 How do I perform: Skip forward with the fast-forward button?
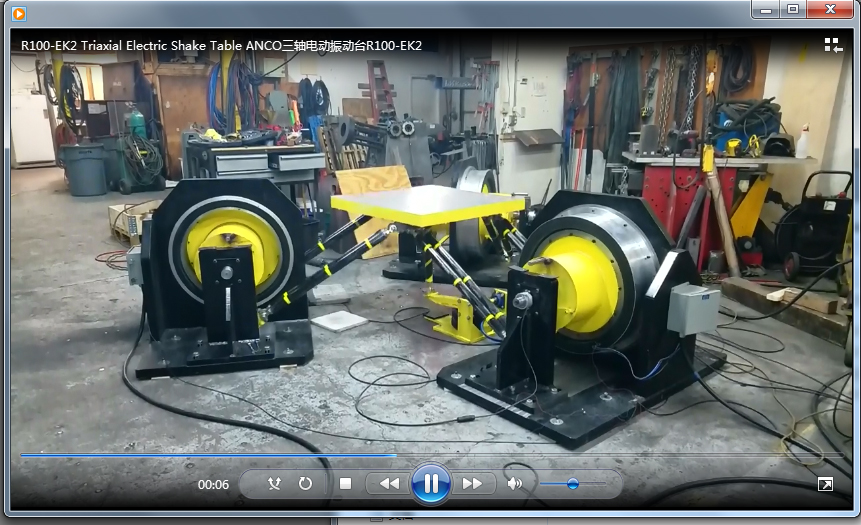click(472, 484)
